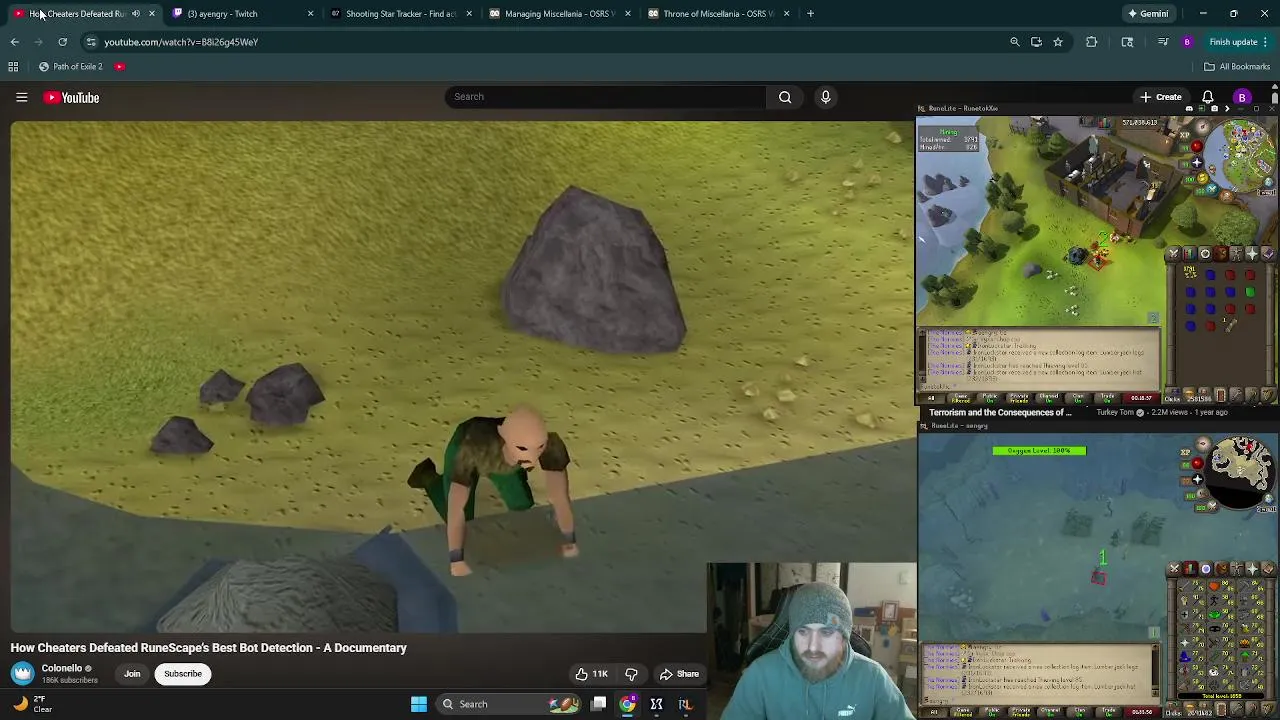Switch to Managing Miscellania OSRS tab
The height and width of the screenshot is (720, 1280).
point(559,14)
